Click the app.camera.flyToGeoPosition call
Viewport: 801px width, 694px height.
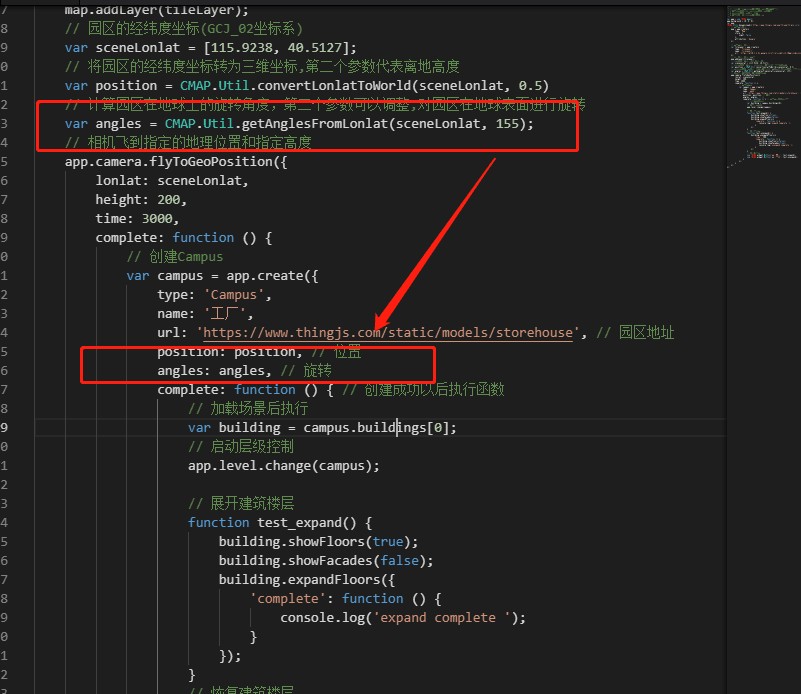176,162
